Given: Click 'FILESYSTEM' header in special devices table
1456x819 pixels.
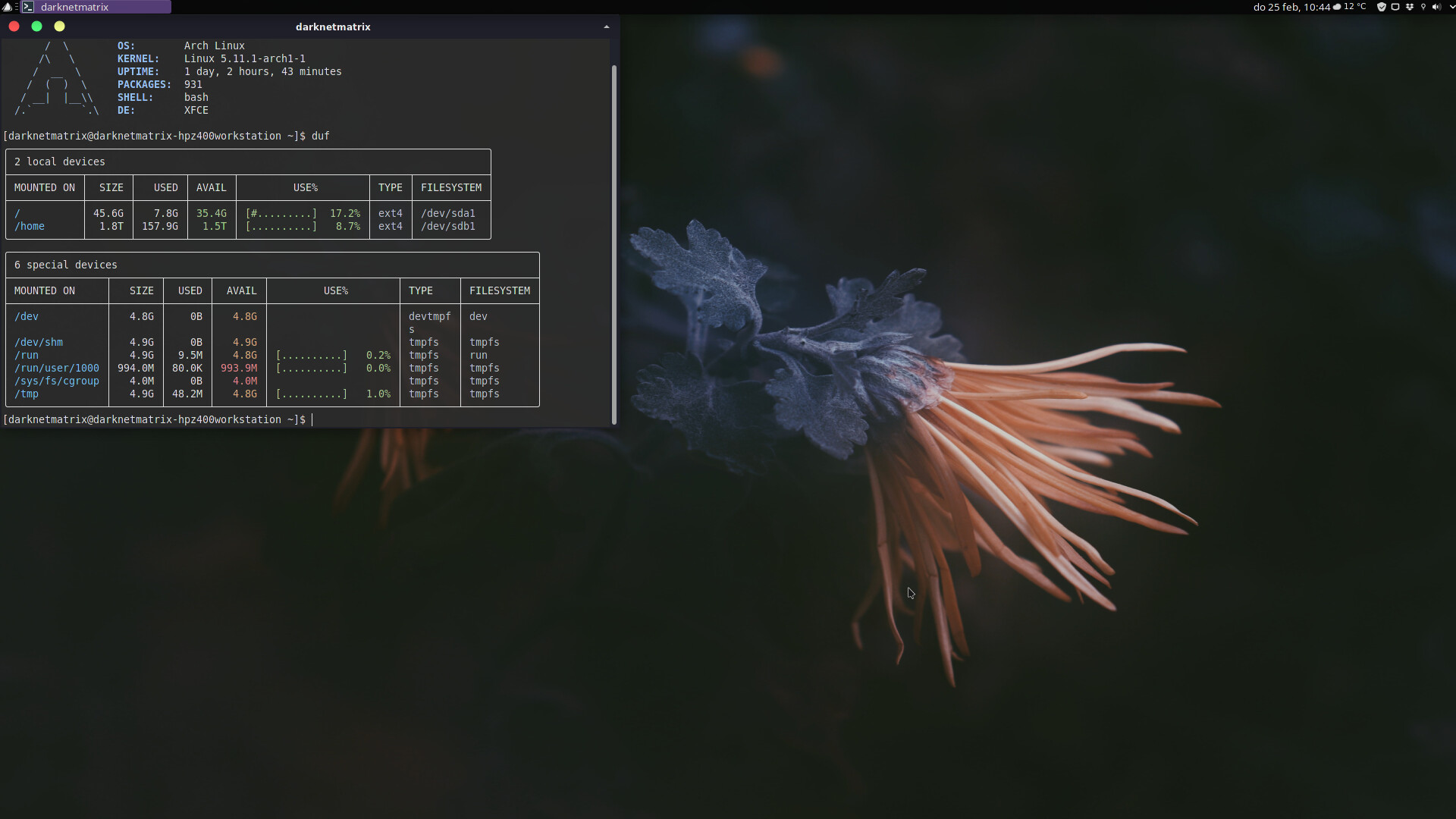Looking at the screenshot, I should pos(499,290).
